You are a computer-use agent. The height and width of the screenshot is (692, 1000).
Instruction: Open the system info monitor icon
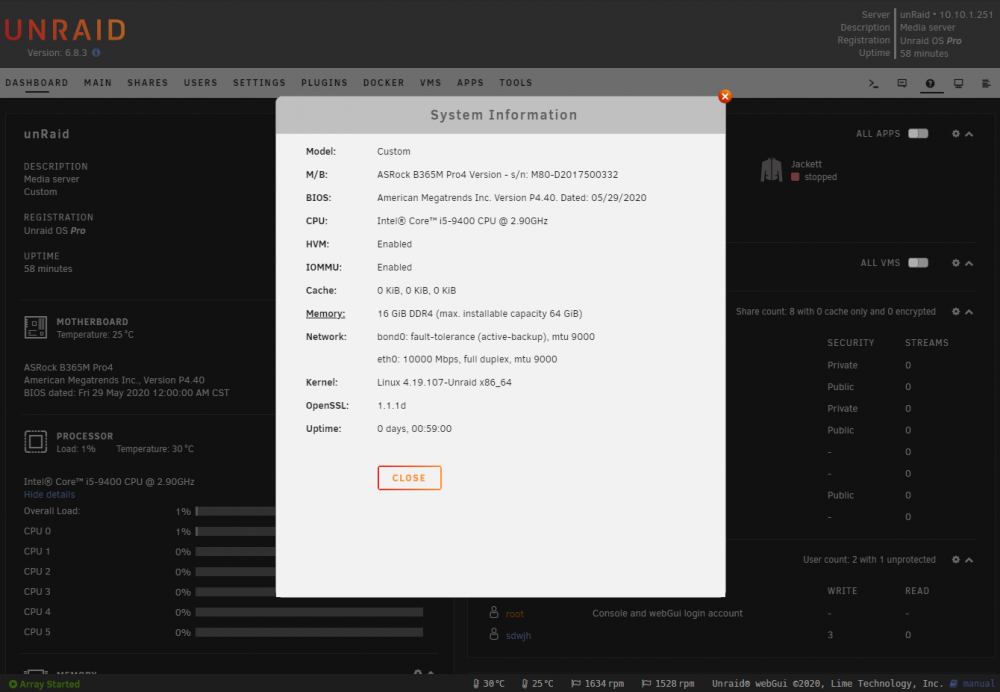pos(958,84)
